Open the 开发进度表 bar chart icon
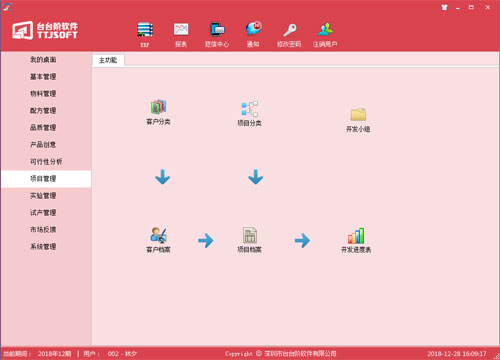Viewport: 500px width, 360px height. [x=356, y=240]
